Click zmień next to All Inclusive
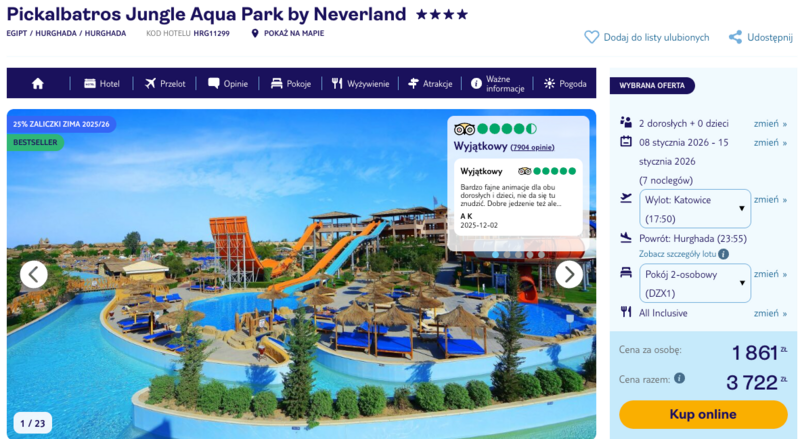800x439 pixels. [x=770, y=313]
